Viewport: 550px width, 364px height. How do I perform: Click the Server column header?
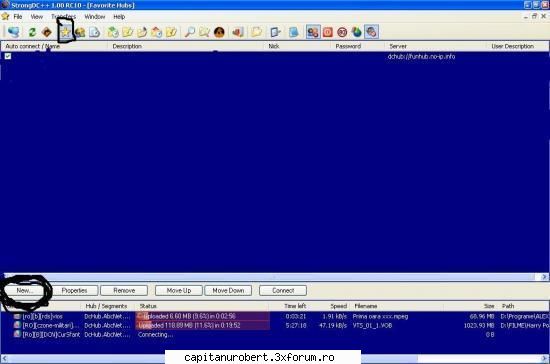(x=436, y=46)
